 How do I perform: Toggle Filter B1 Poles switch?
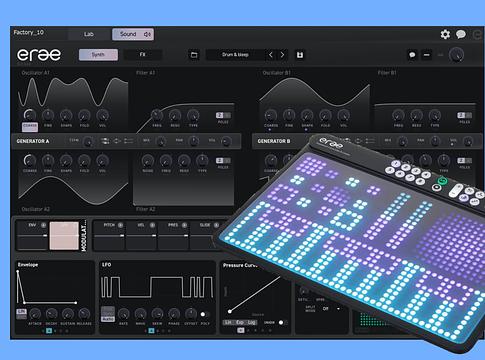(x=465, y=115)
